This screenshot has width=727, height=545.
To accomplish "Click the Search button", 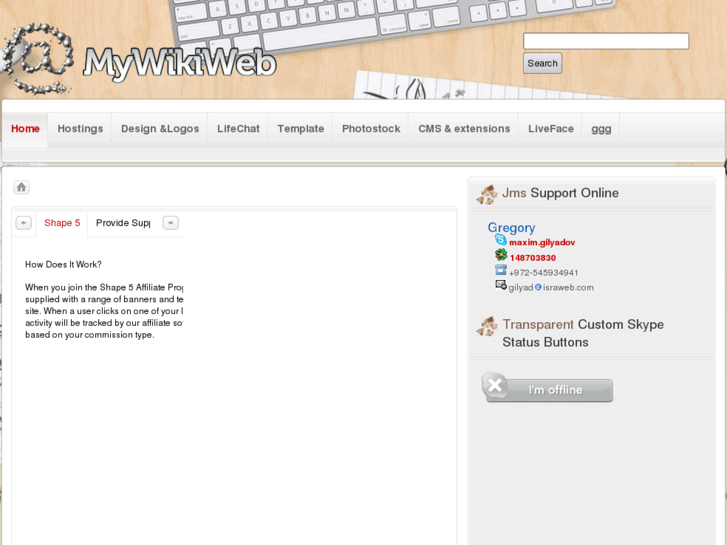I will [542, 63].
